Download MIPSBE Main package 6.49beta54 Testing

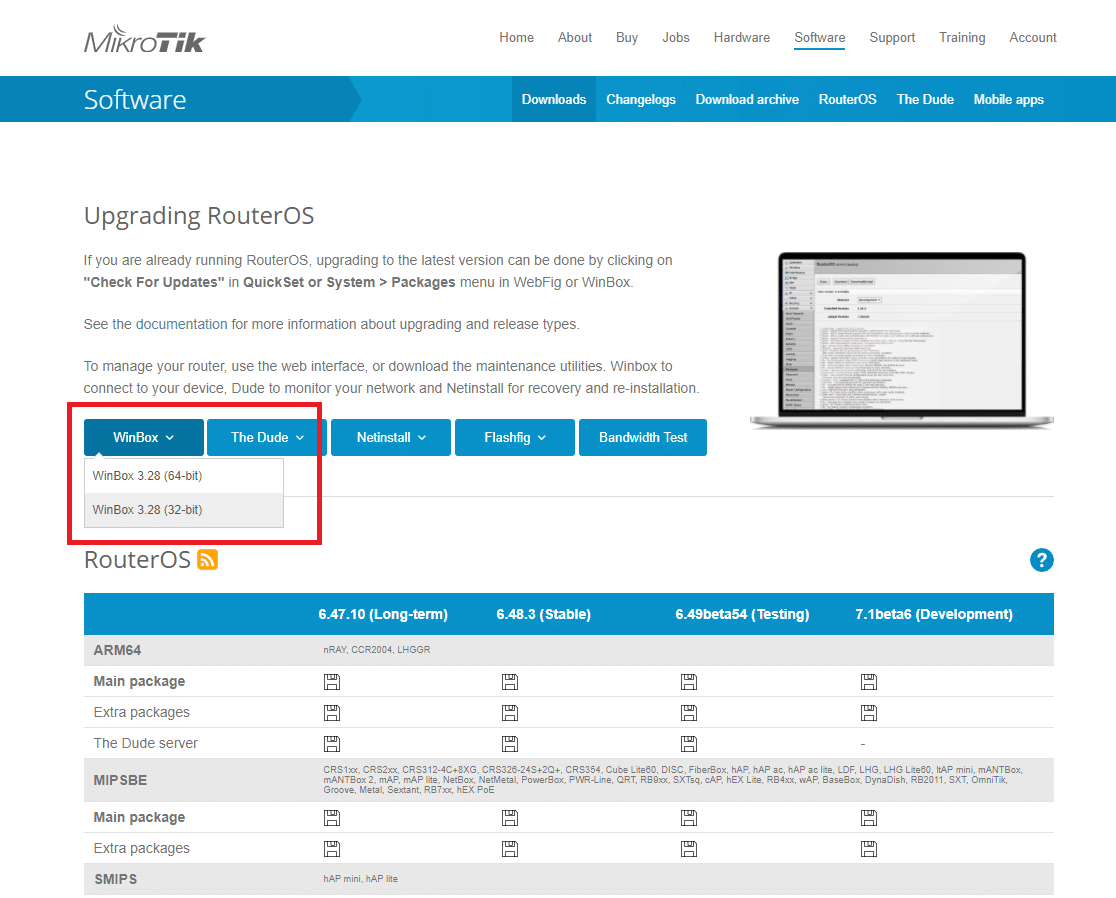689,818
